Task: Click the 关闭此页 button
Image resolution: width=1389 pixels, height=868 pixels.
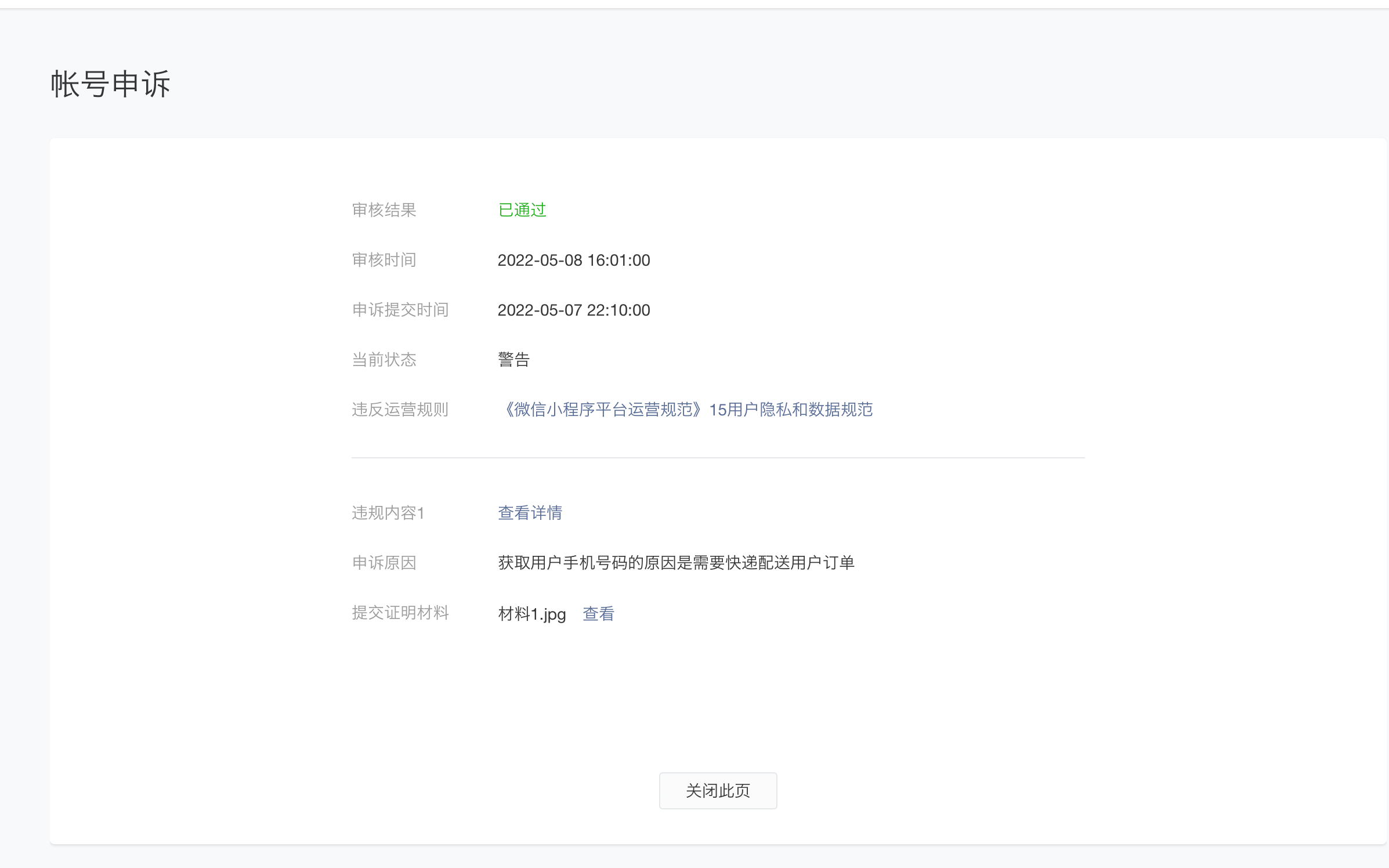Action: [718, 790]
